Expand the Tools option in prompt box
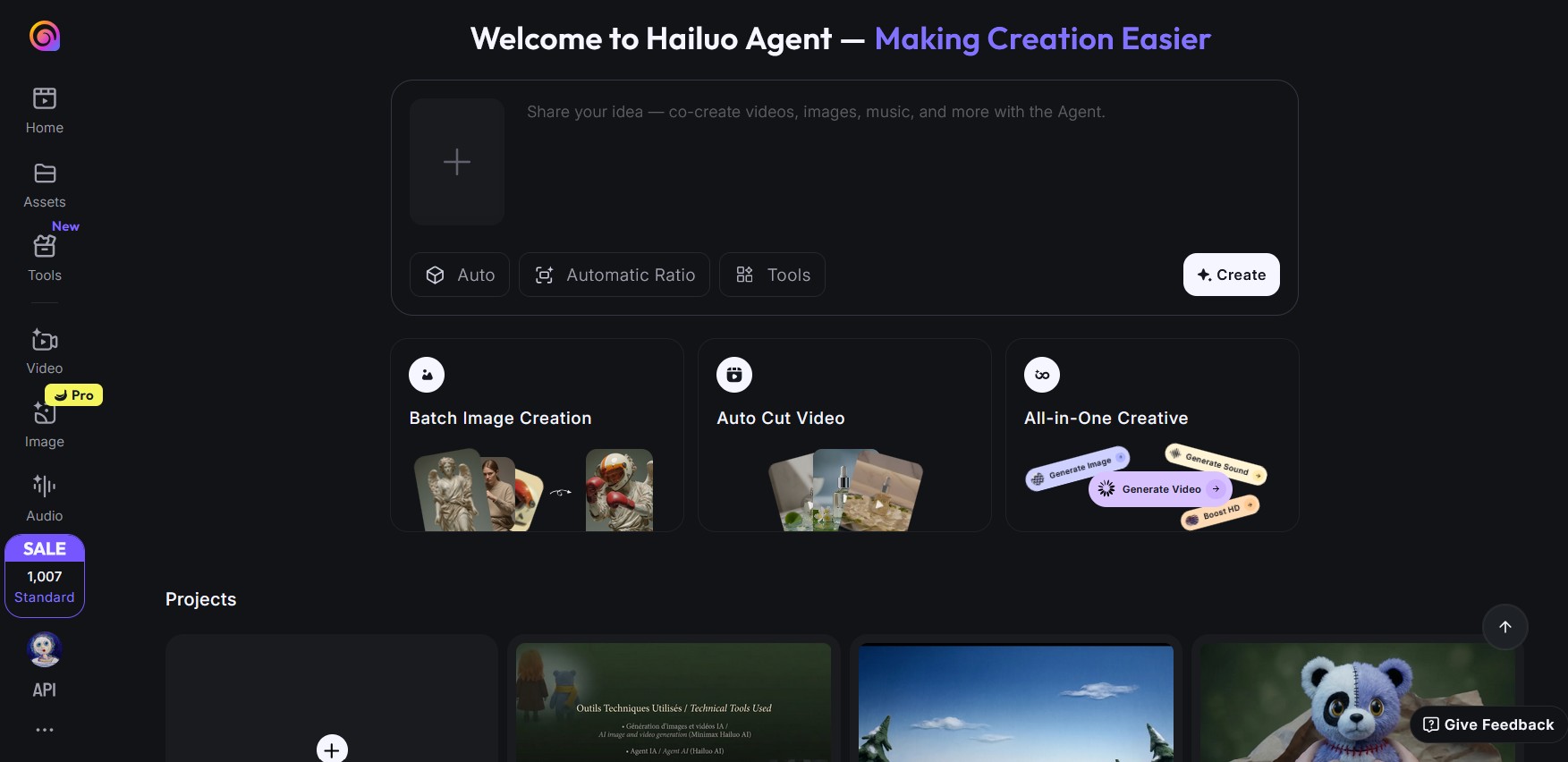The width and height of the screenshot is (1568, 762). pyautogui.click(x=772, y=275)
